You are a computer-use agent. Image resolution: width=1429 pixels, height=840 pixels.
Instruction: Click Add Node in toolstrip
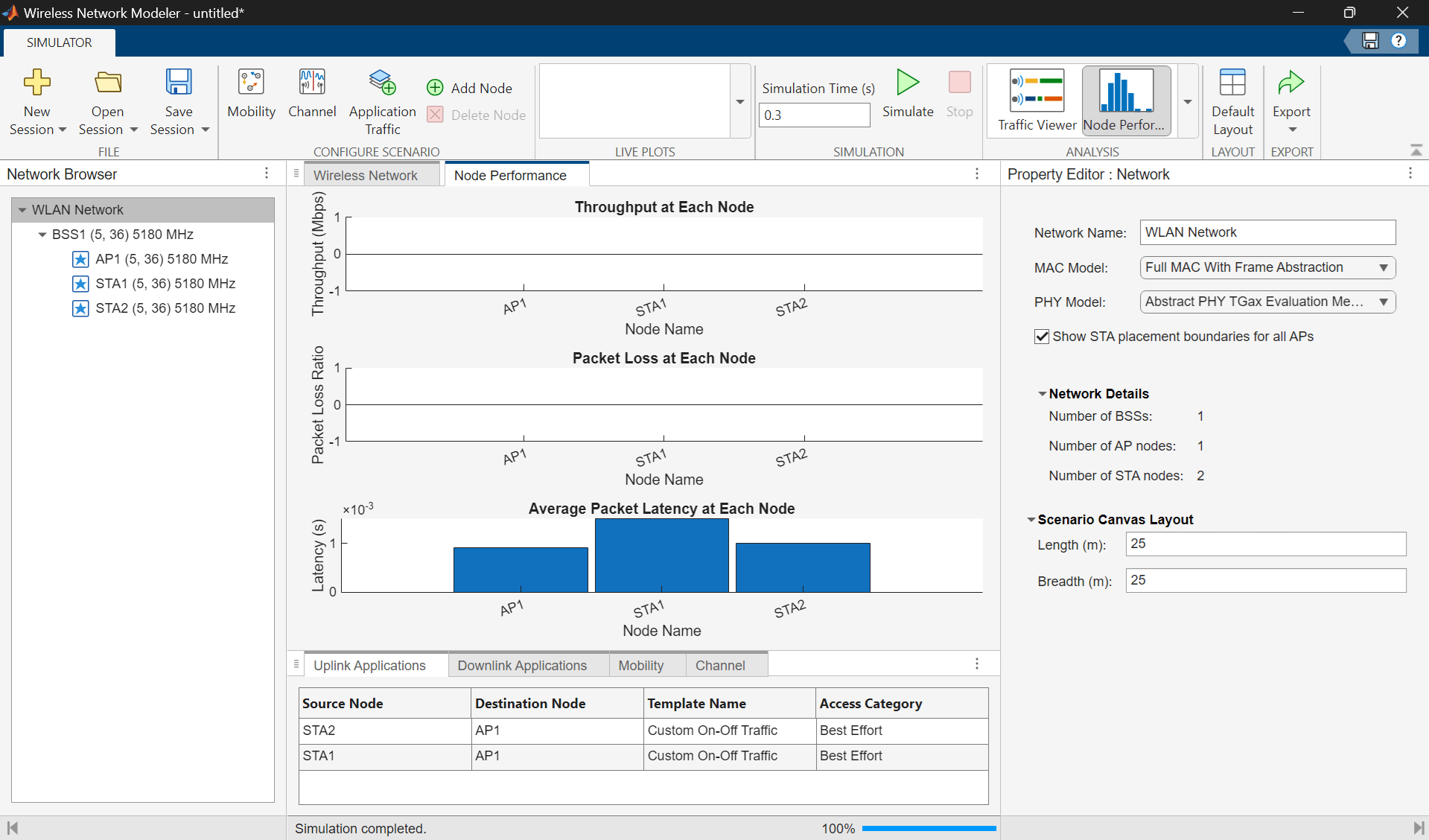pyautogui.click(x=470, y=88)
